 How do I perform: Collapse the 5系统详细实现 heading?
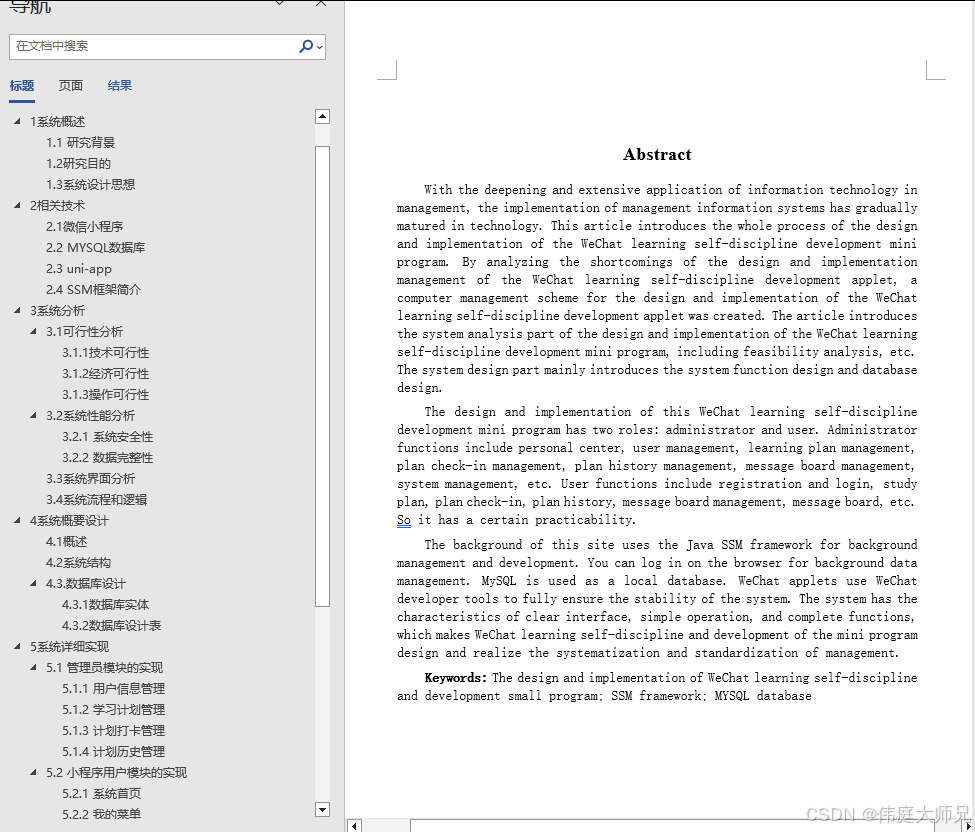(17, 647)
